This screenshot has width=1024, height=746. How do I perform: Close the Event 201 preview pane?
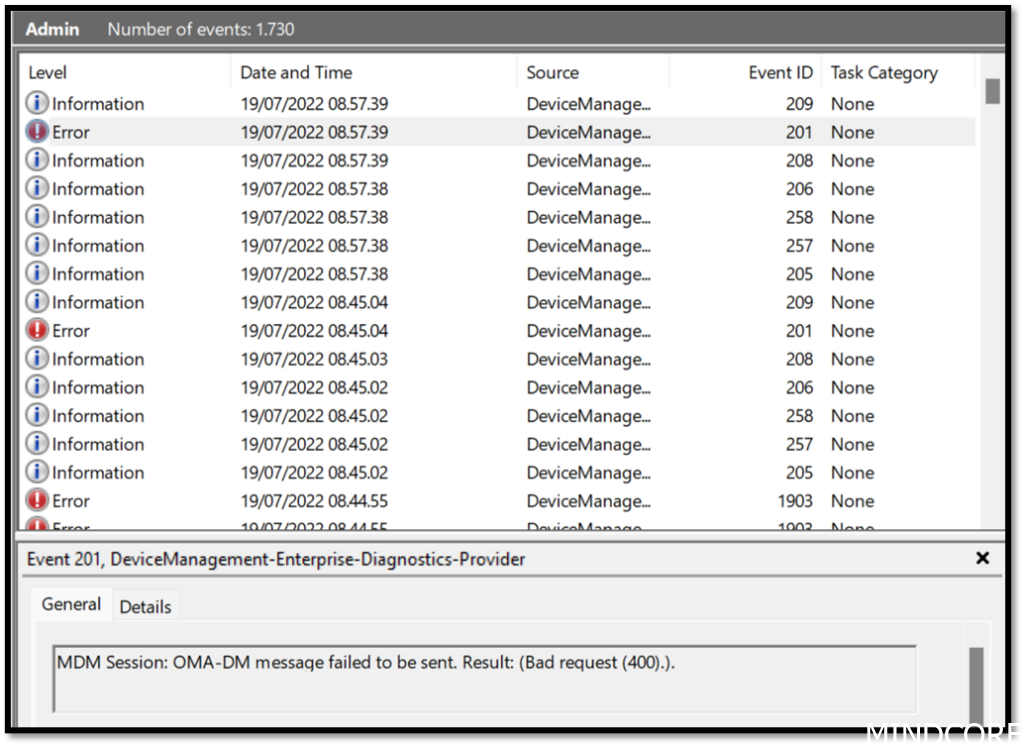[982, 559]
